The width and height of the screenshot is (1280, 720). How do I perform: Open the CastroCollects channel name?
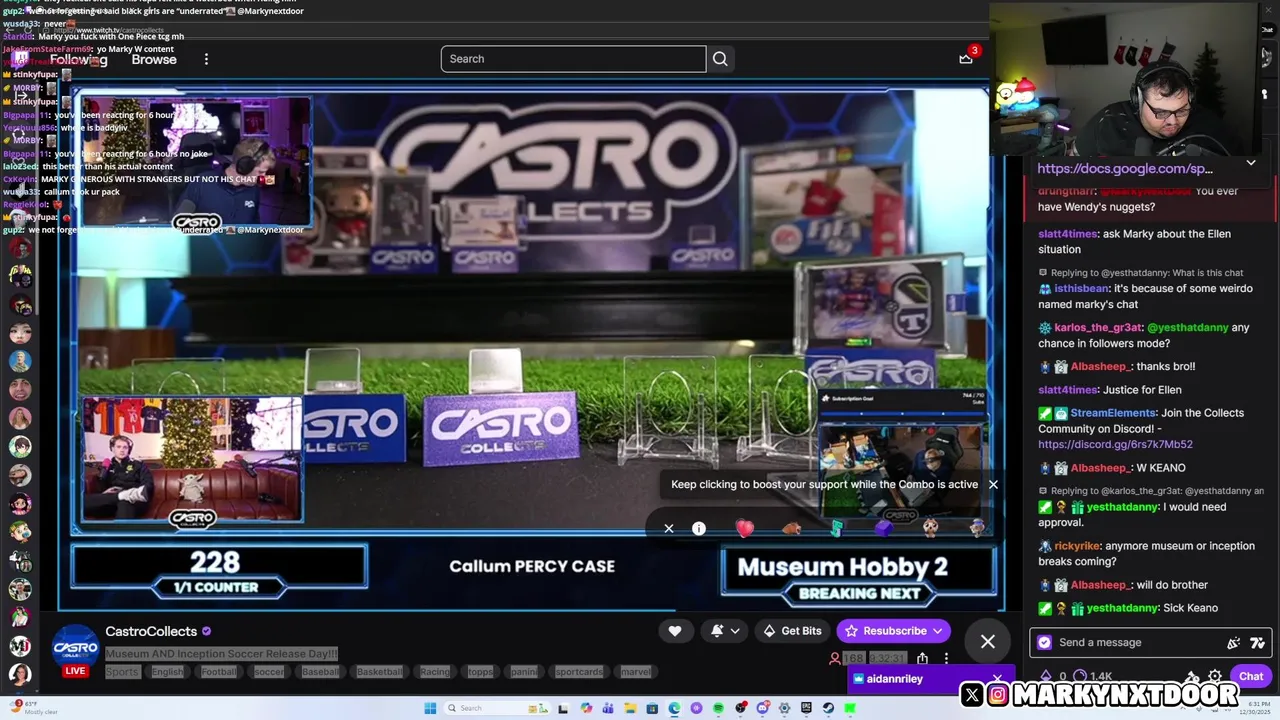tap(151, 631)
